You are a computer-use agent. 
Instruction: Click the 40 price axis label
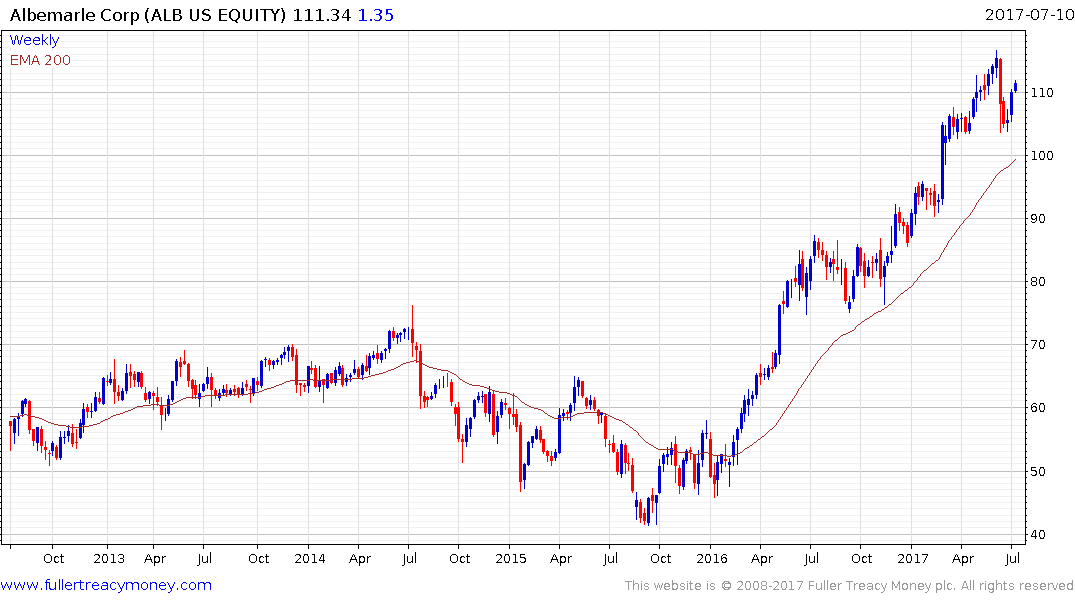(x=1038, y=535)
